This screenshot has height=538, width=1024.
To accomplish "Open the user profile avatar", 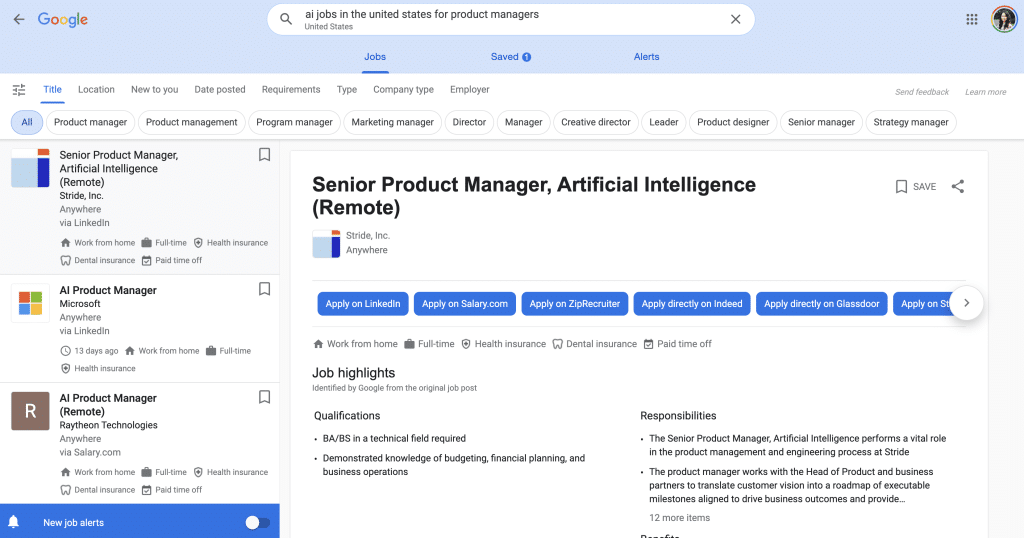I will click(1003, 19).
